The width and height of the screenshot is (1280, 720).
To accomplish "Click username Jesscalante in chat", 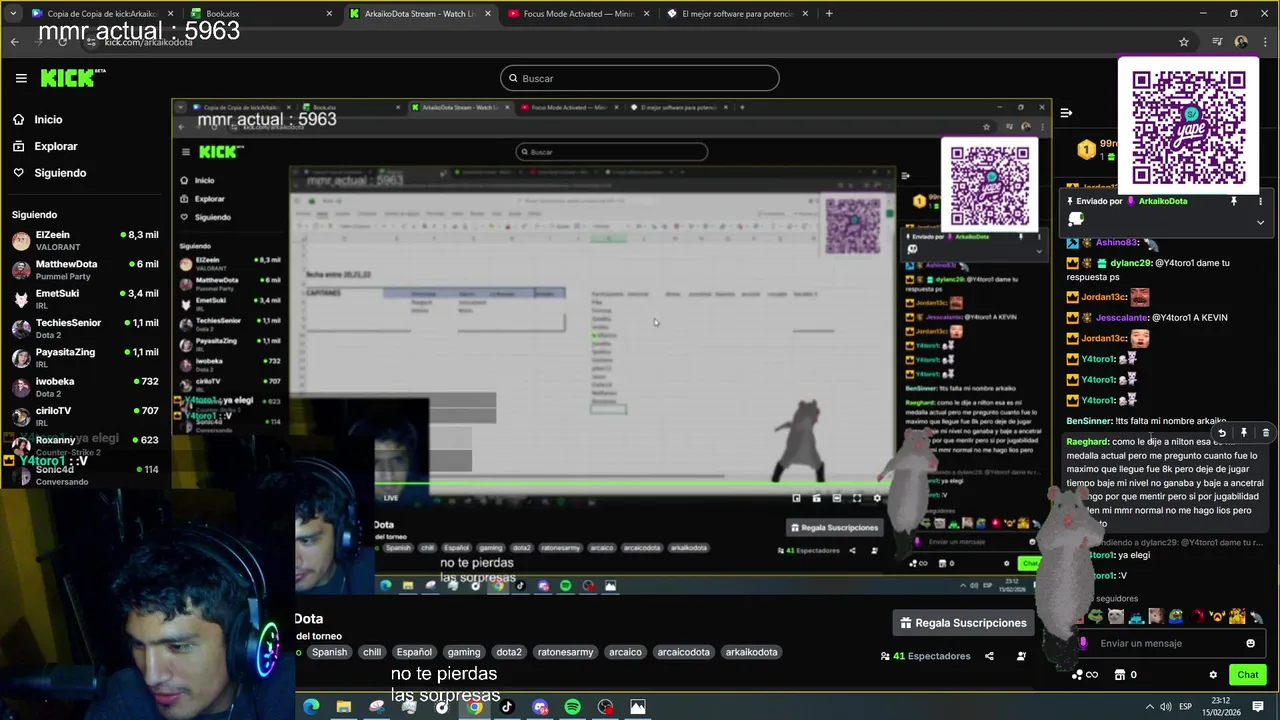I will point(1122,318).
